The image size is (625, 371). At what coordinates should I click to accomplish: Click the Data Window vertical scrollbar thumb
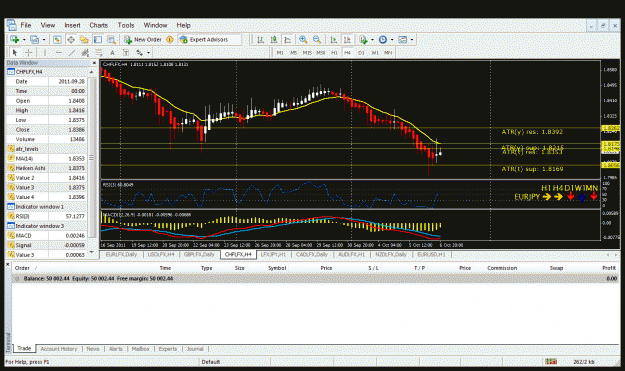[x=92, y=158]
